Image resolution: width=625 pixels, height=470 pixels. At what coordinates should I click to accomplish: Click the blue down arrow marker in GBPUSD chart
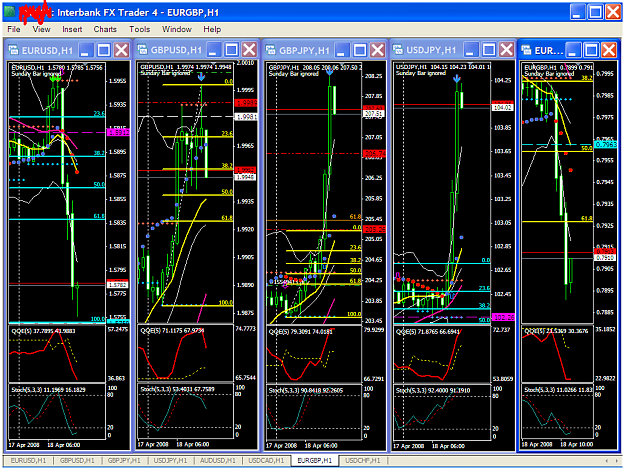[201, 77]
